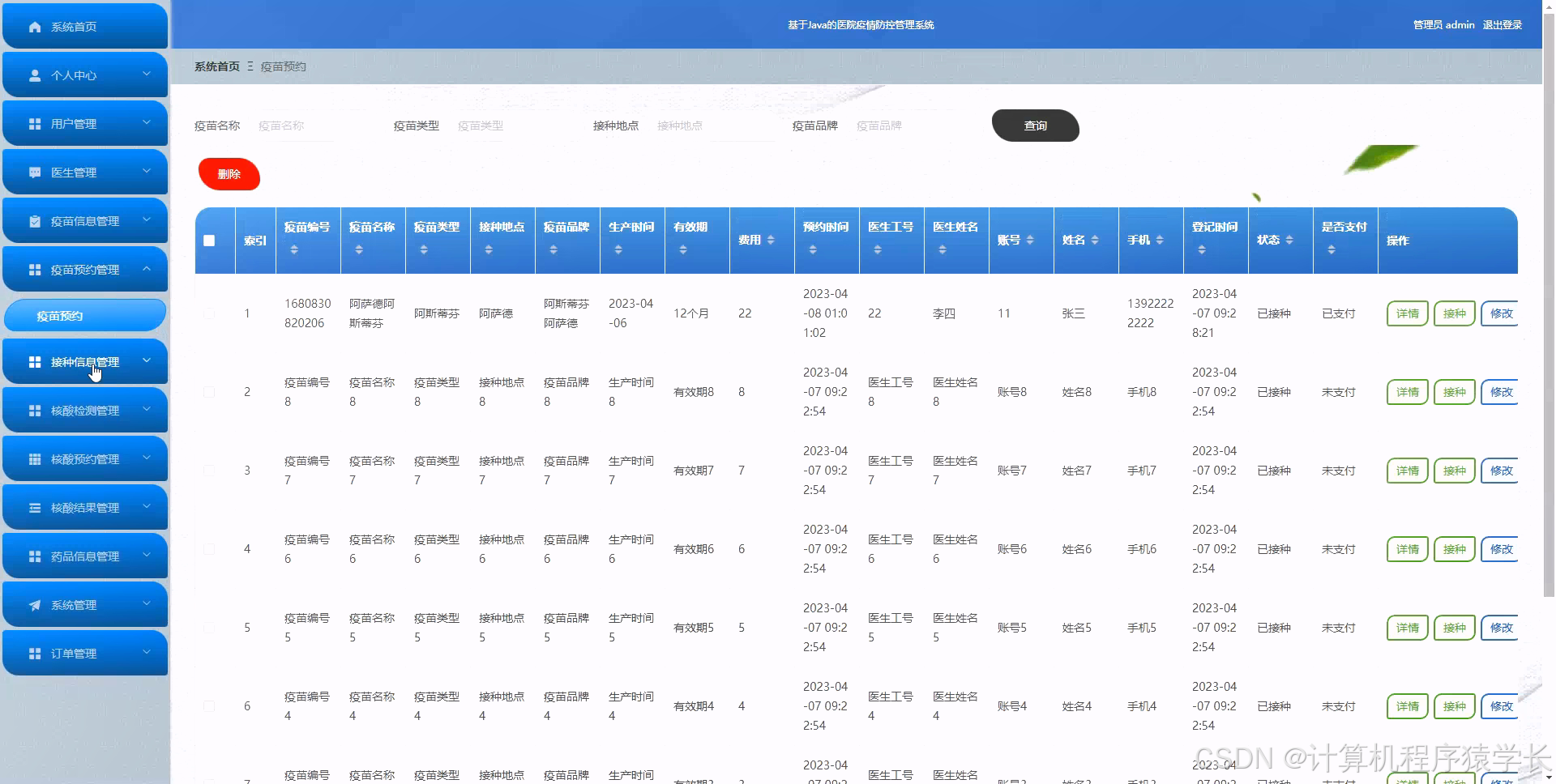Click the table icon beside 核酸预约管理
Screen dimensions: 1556x784
click(35, 459)
